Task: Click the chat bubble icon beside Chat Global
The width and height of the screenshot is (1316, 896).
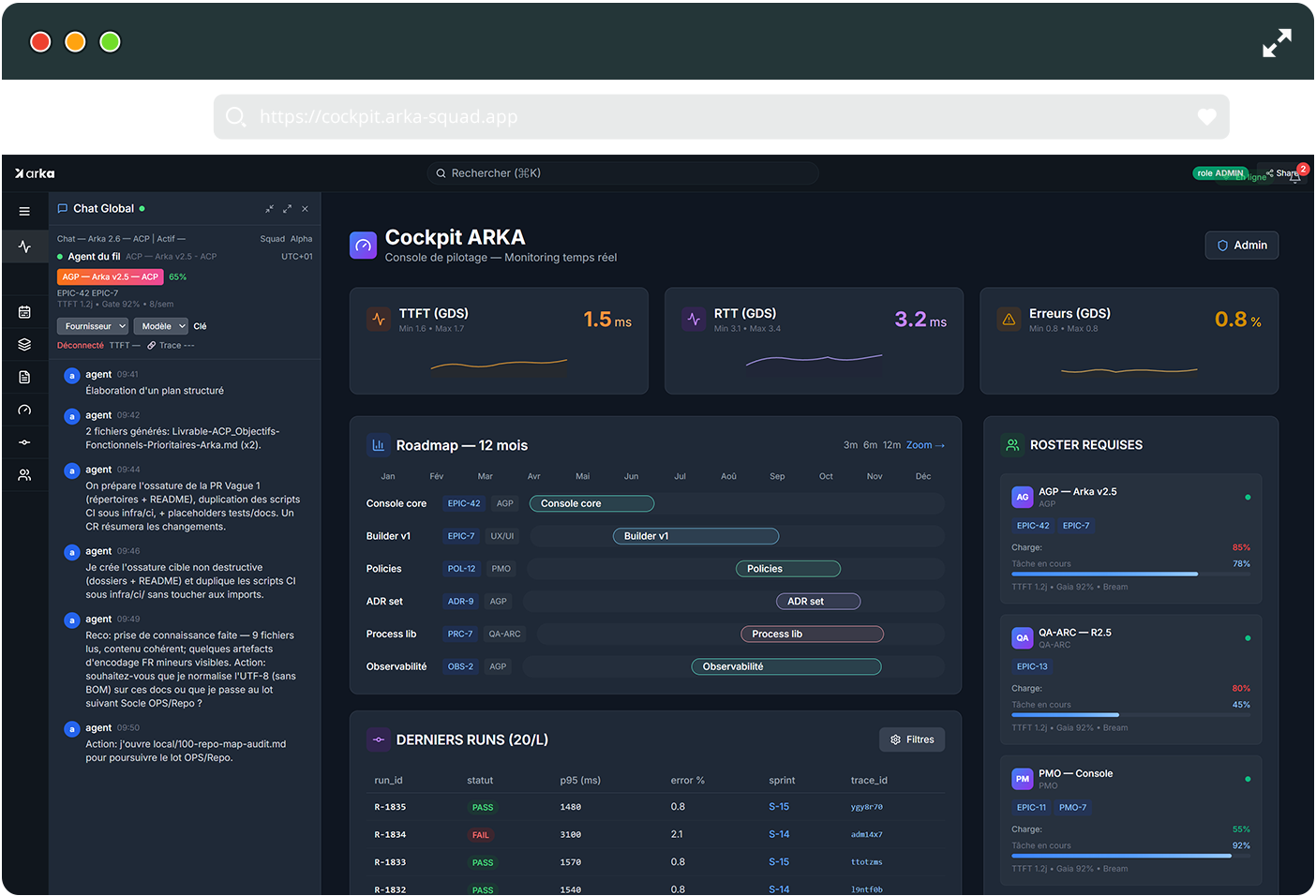Action: tap(63, 209)
